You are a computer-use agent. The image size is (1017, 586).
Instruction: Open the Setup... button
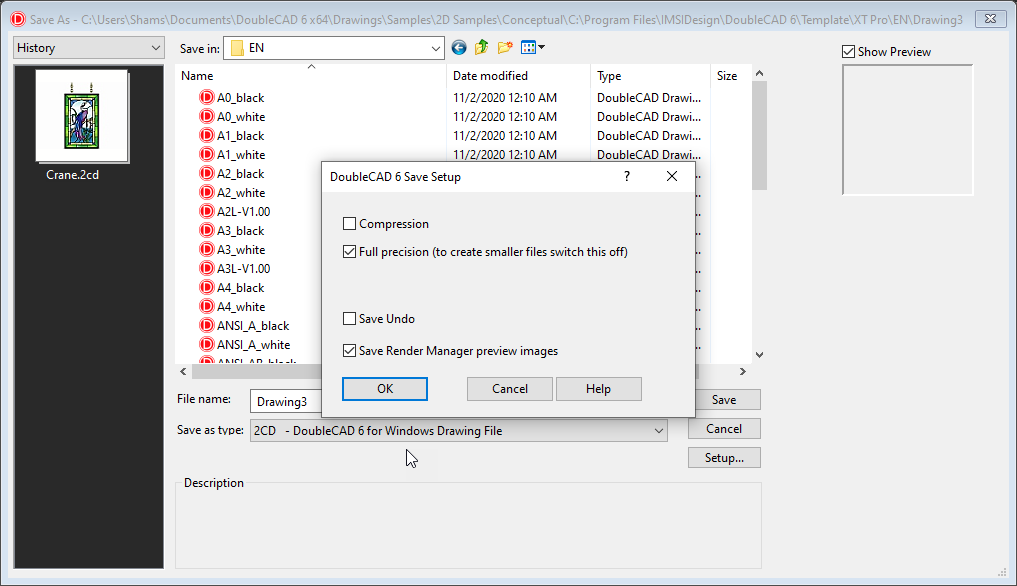pos(724,458)
